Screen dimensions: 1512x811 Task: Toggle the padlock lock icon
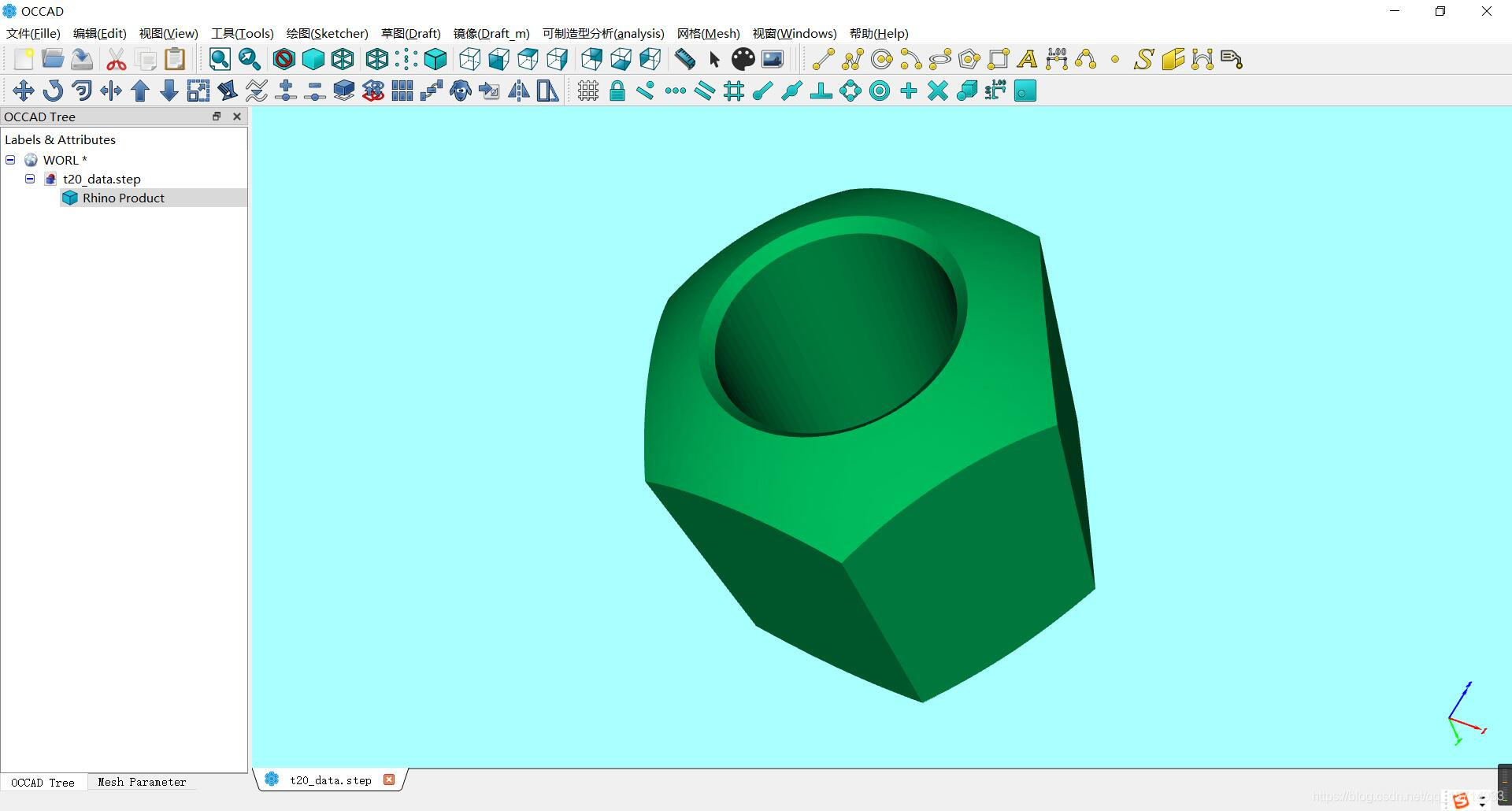[617, 91]
